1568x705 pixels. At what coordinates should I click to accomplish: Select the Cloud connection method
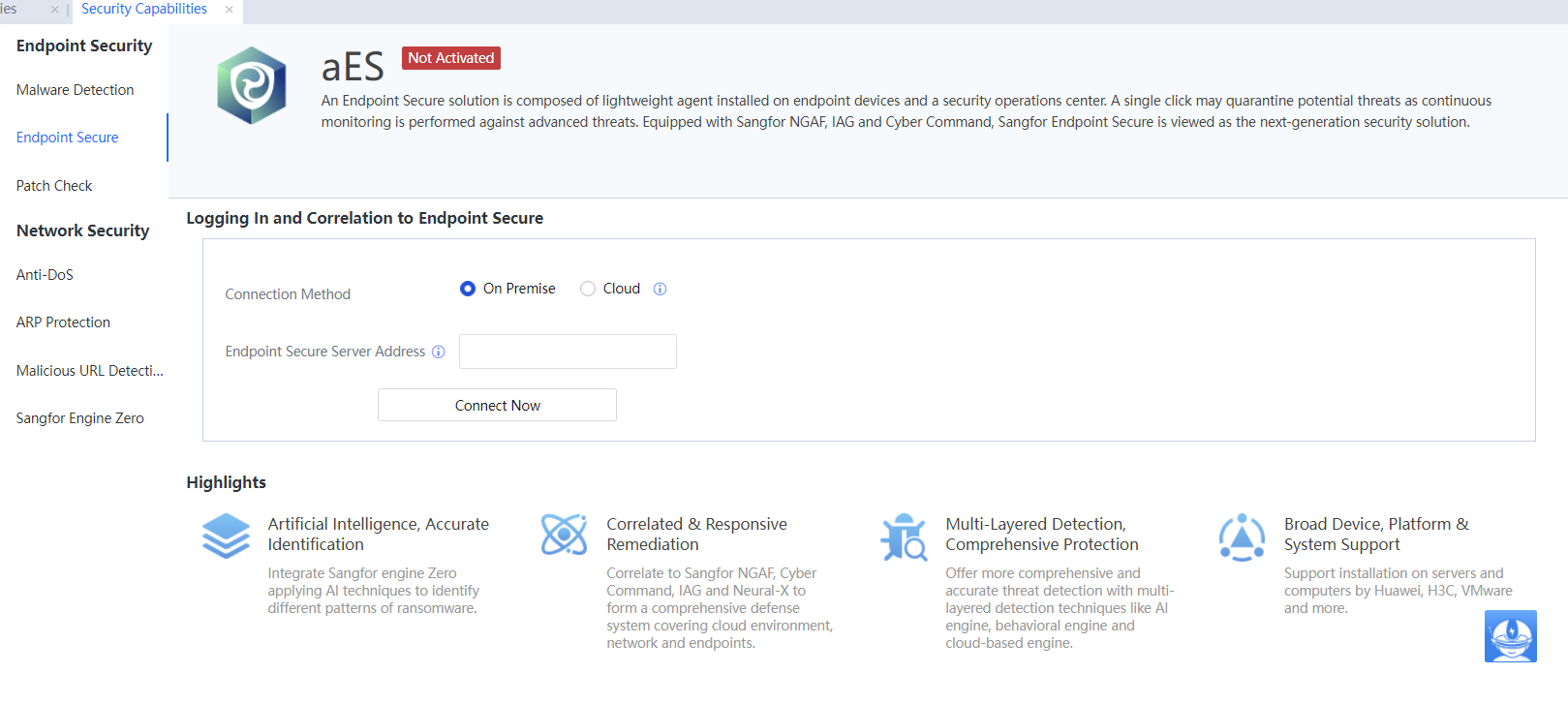(588, 289)
